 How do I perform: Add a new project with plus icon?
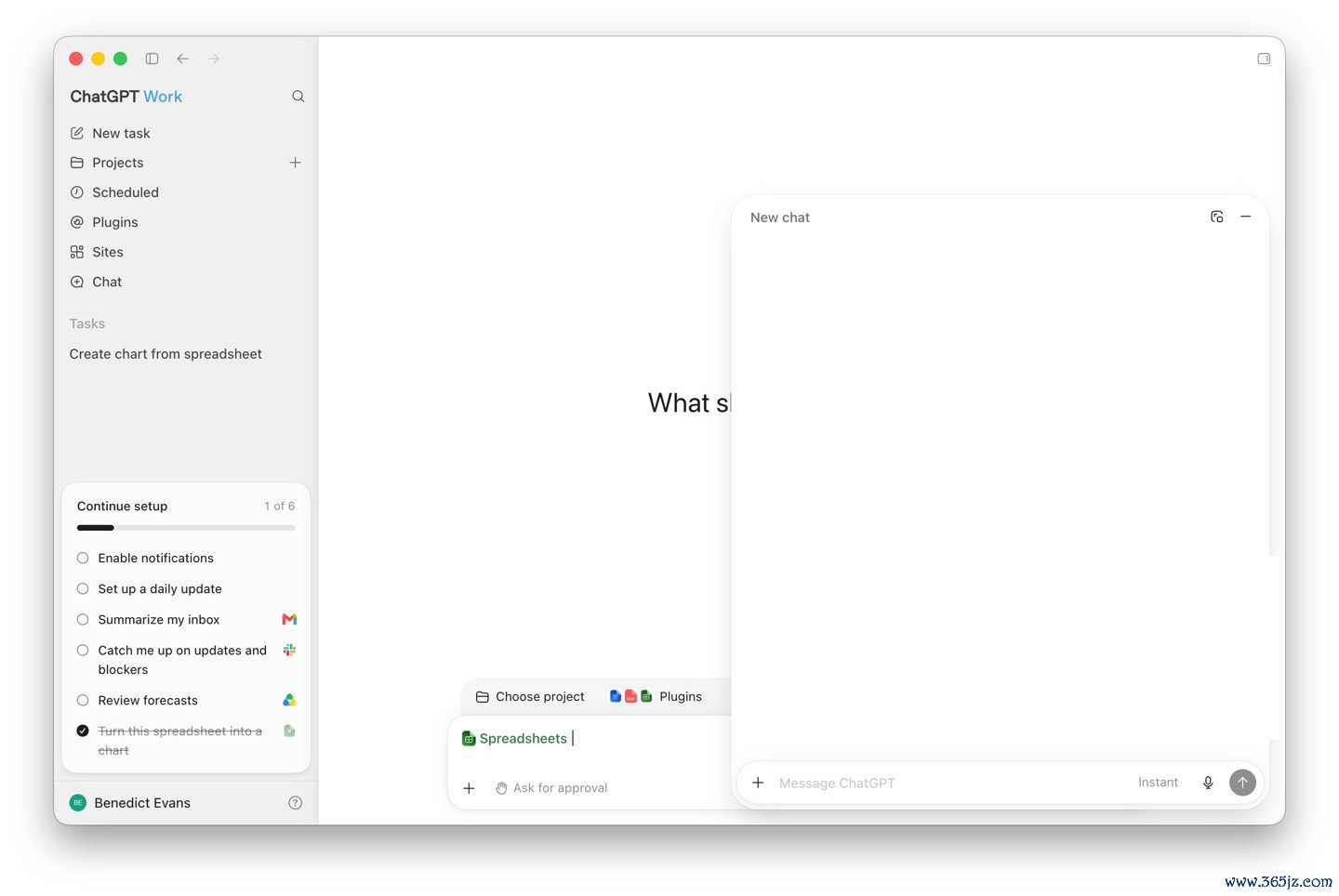(295, 163)
